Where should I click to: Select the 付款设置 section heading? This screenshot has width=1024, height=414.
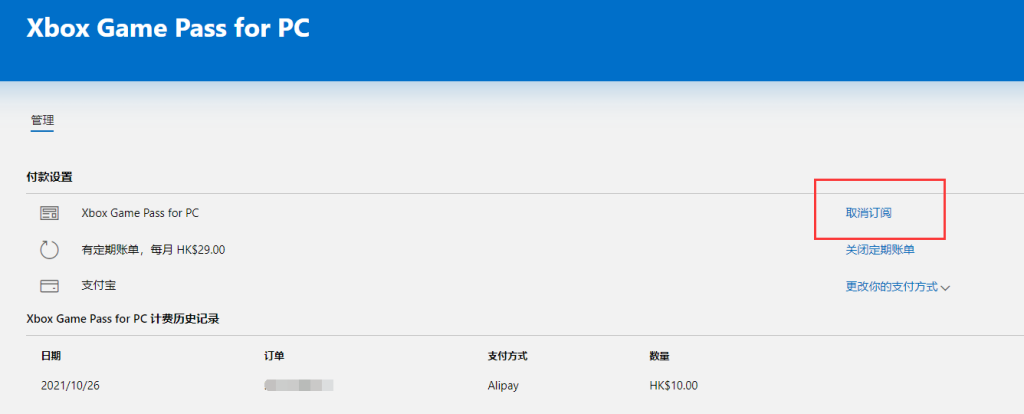click(x=49, y=177)
